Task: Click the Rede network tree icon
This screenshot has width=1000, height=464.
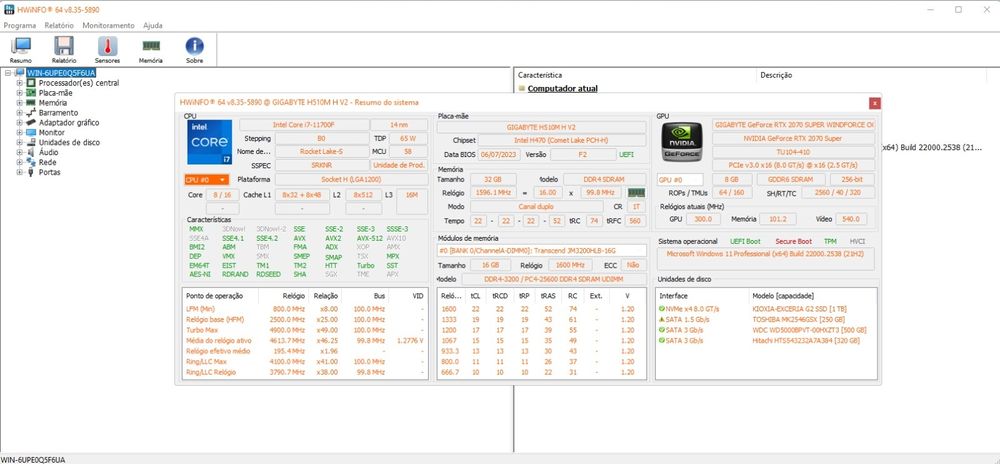Action: (31, 162)
